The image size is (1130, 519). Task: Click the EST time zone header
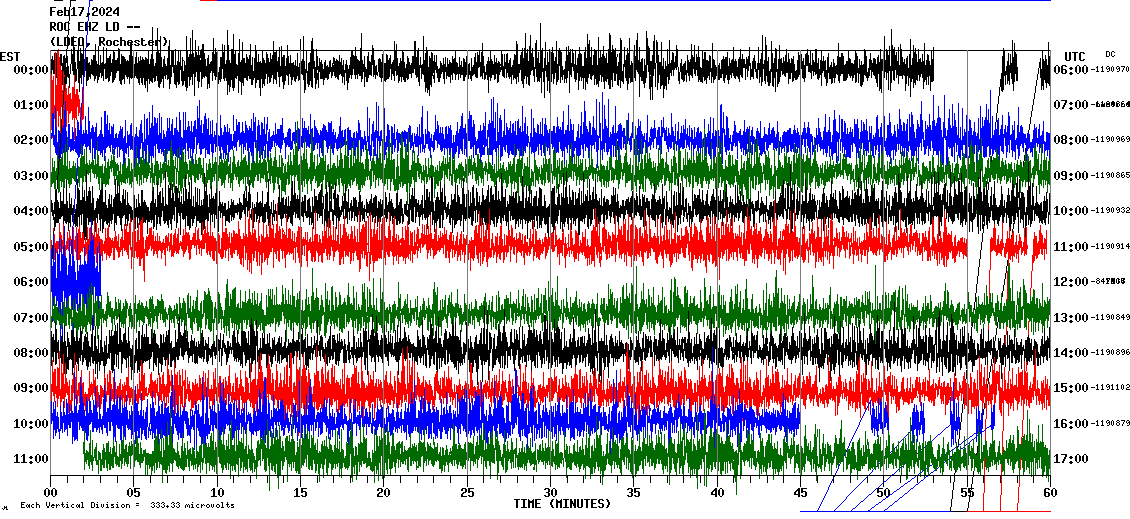tap(10, 56)
